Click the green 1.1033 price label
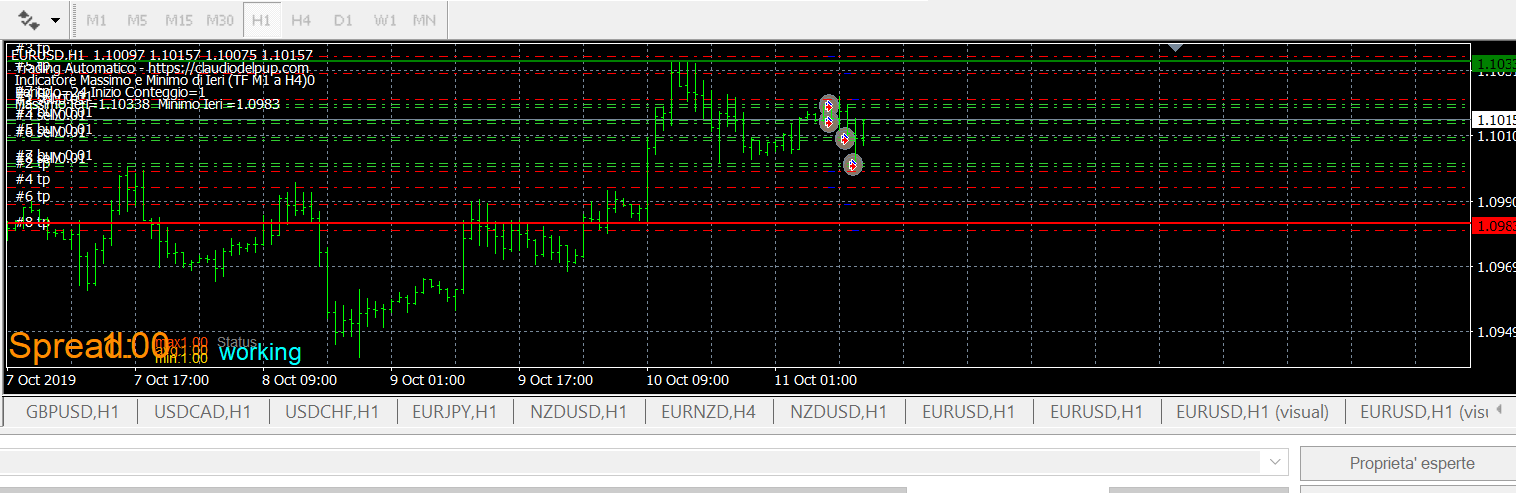This screenshot has height=493, width=1516. 1494,62
